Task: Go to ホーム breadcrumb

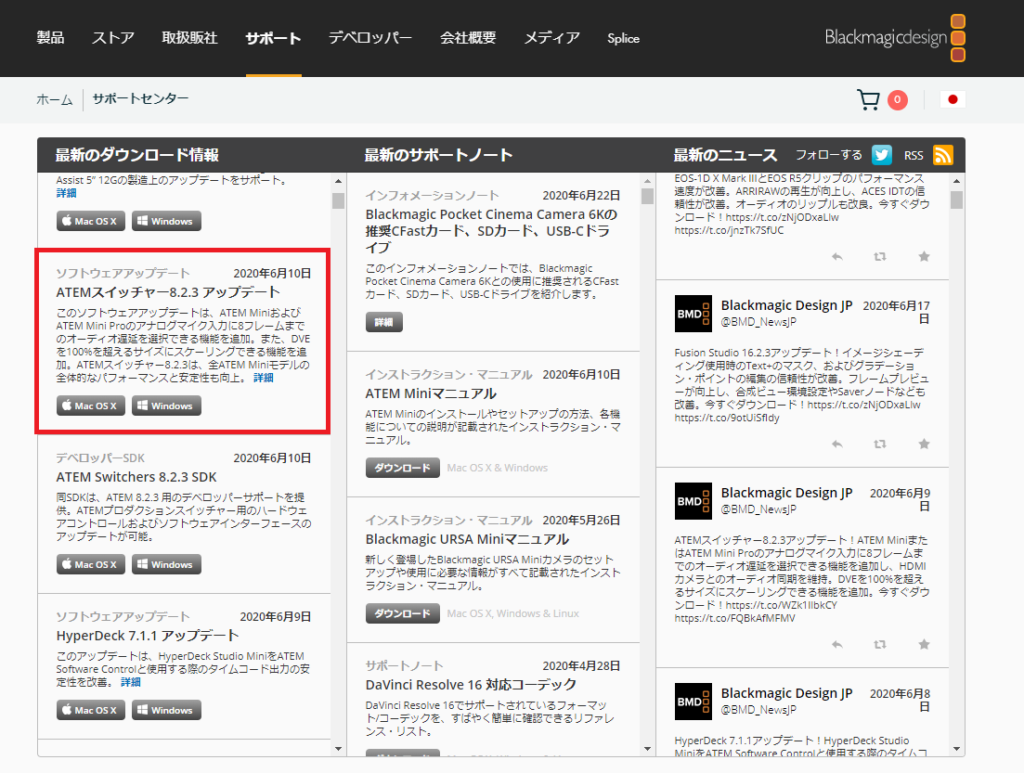Action: [54, 99]
